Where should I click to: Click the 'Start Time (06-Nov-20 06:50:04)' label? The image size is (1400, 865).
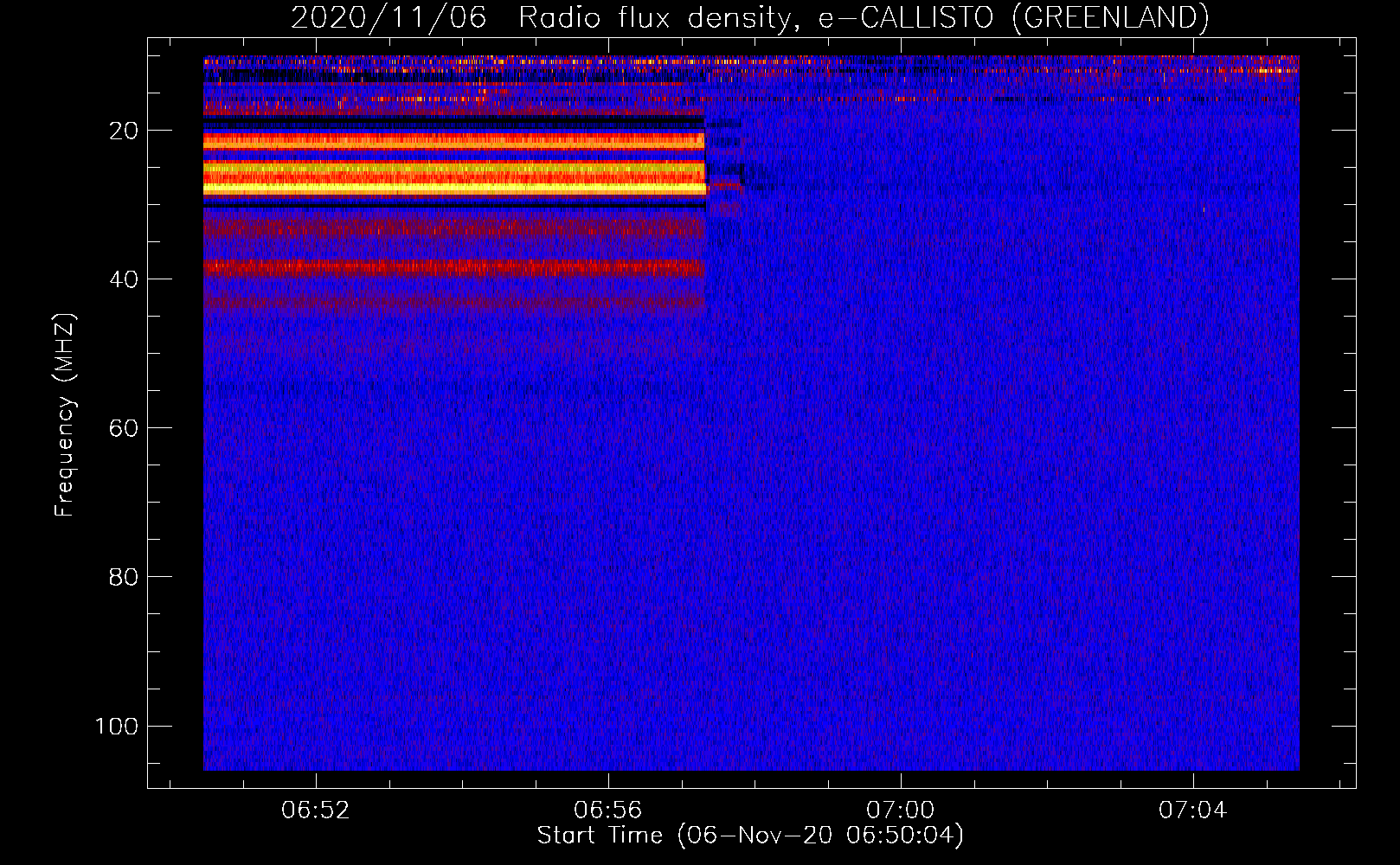pos(750,836)
